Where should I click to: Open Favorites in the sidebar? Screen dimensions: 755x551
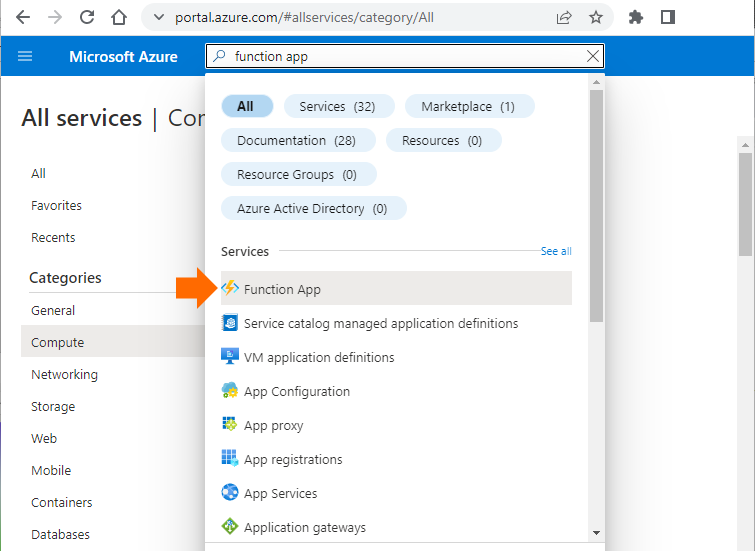click(x=56, y=205)
